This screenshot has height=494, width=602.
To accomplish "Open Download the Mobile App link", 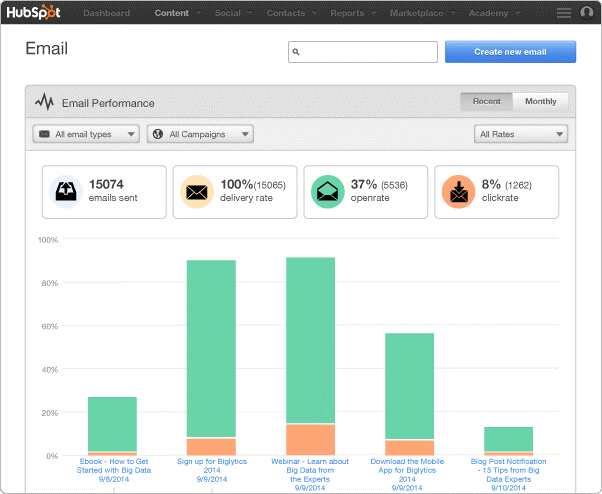I will pos(407,474).
